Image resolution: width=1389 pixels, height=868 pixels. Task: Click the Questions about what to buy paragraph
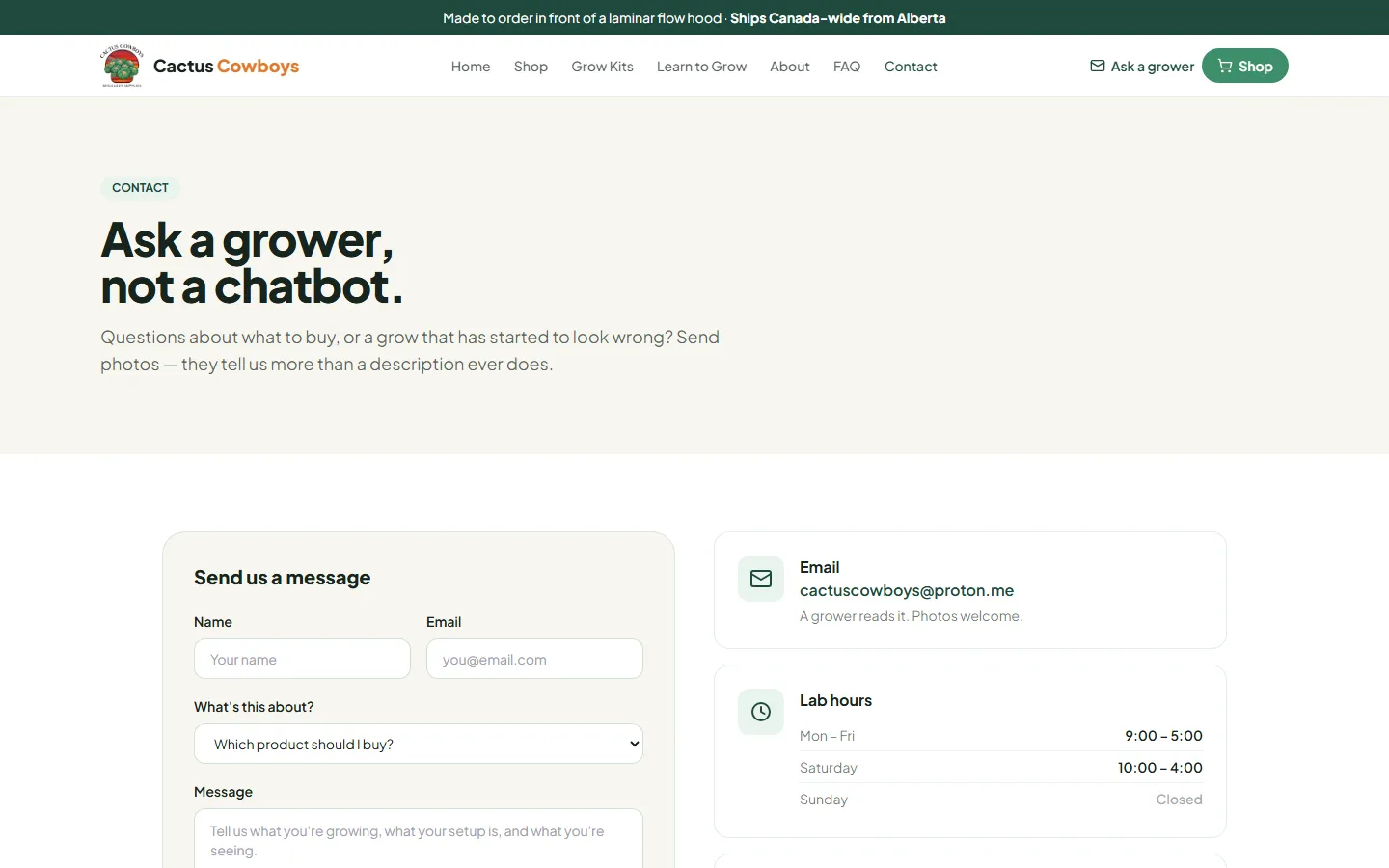click(x=410, y=350)
